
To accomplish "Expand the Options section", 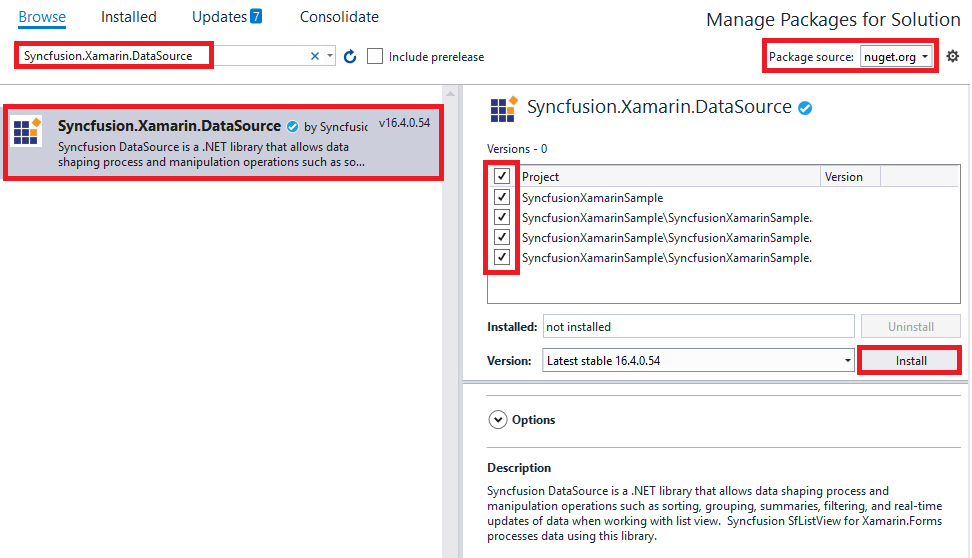I will (498, 420).
